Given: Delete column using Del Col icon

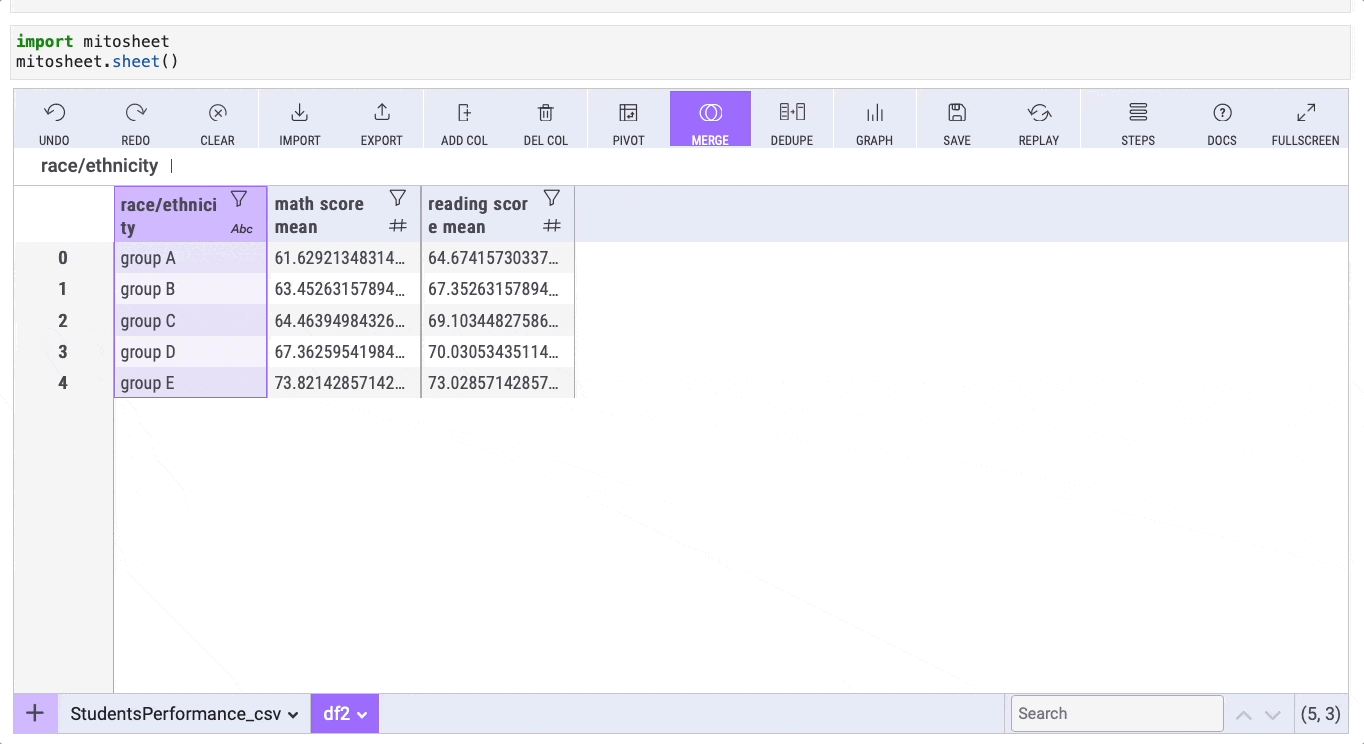Looking at the screenshot, I should (x=546, y=113).
